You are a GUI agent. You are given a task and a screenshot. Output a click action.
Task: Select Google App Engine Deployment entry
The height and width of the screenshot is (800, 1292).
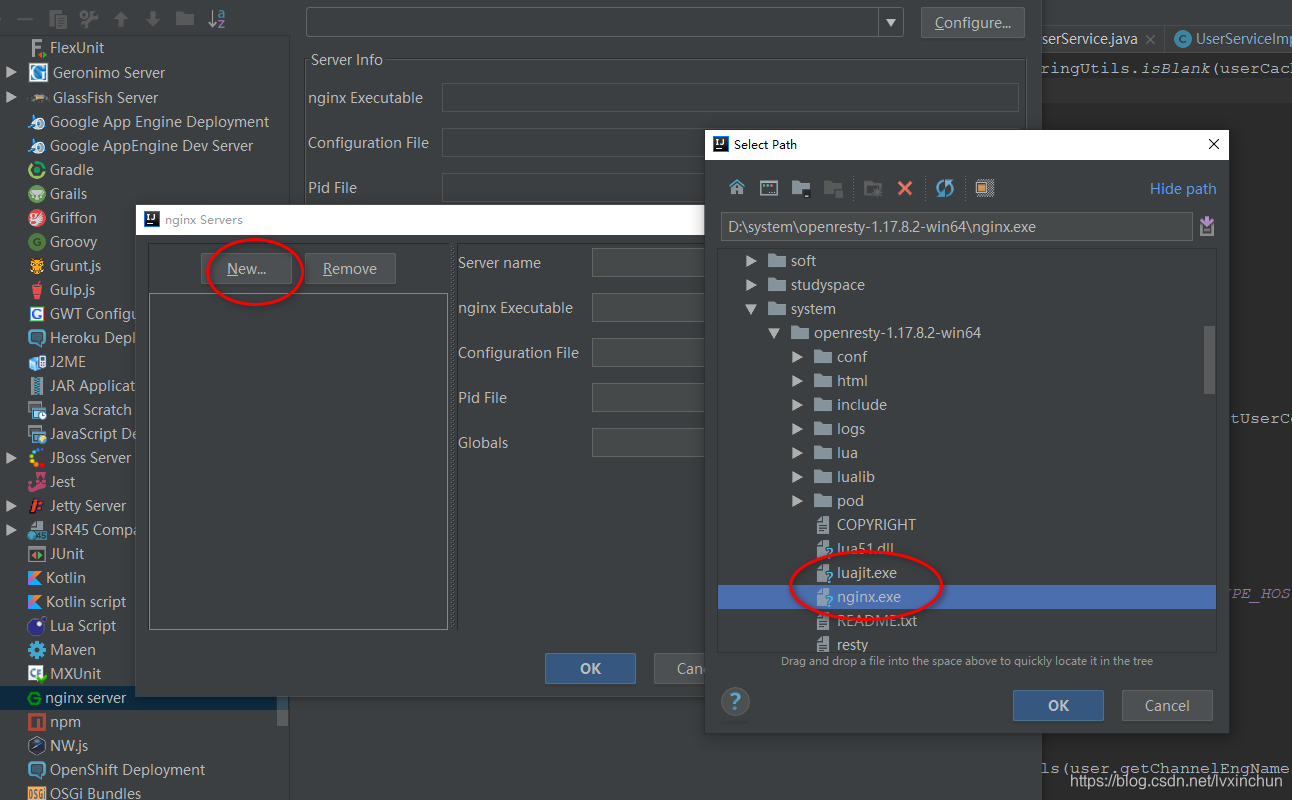click(148, 122)
